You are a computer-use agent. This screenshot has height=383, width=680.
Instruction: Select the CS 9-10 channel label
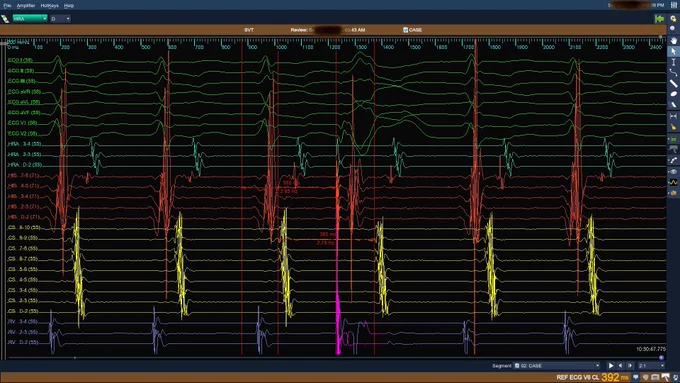click(24, 227)
